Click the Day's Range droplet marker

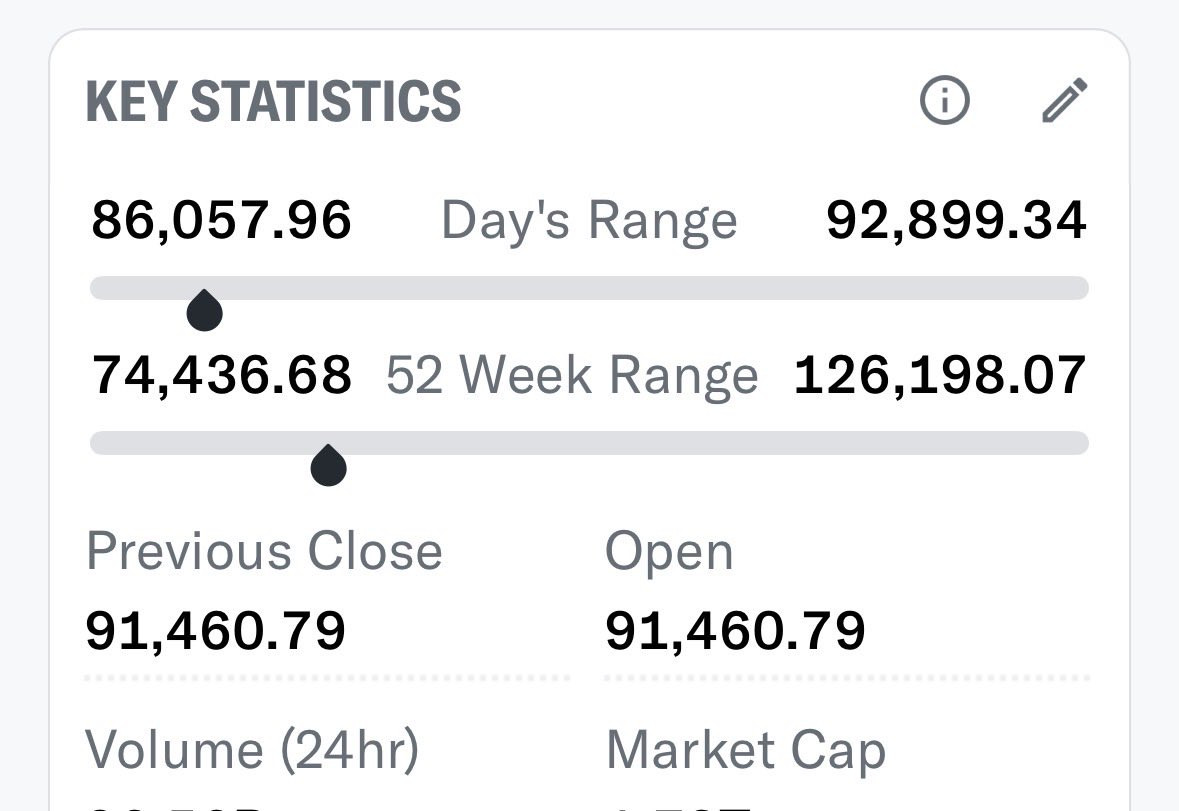[205, 311]
